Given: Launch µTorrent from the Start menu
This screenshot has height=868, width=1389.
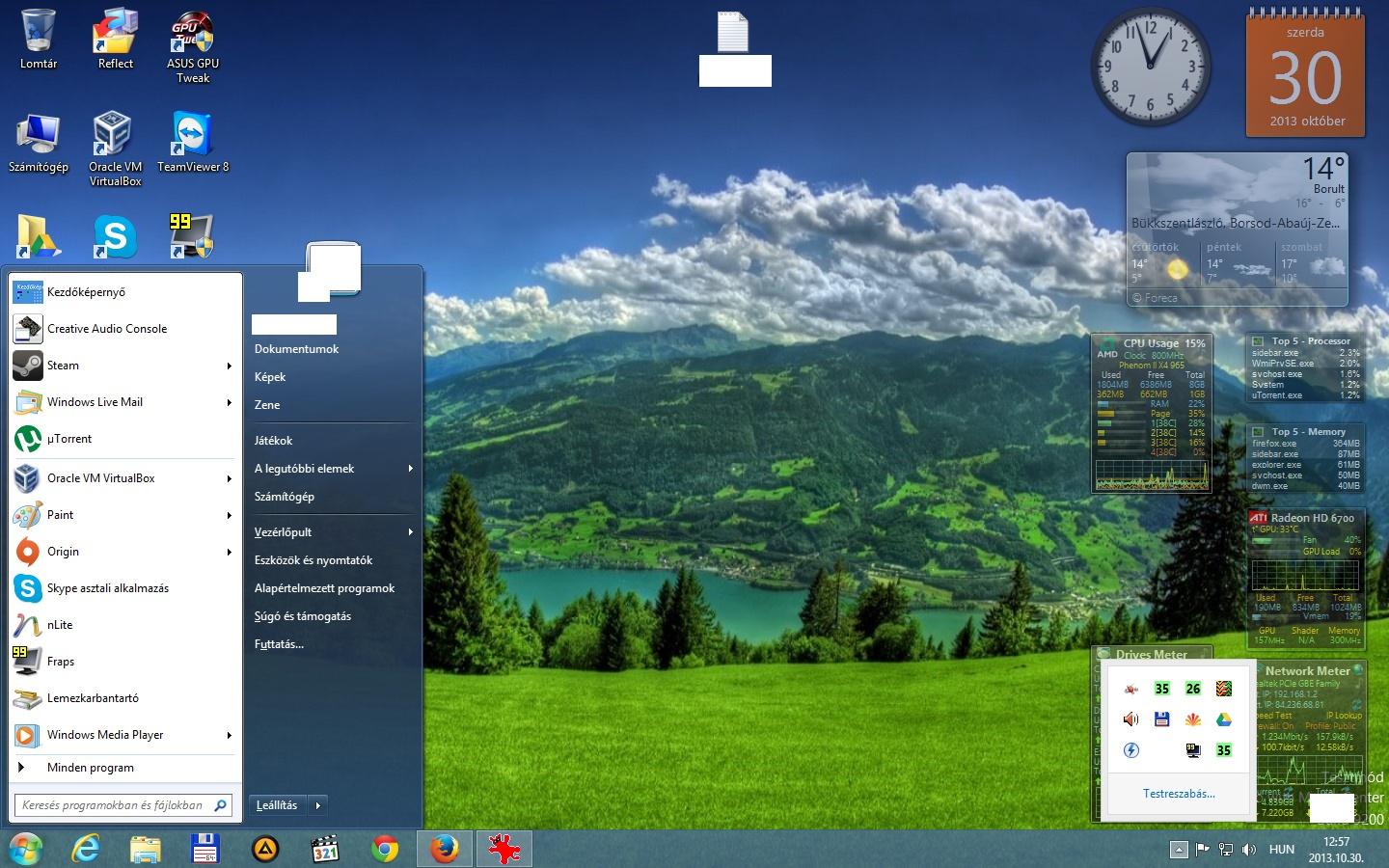Looking at the screenshot, I should click(124, 439).
